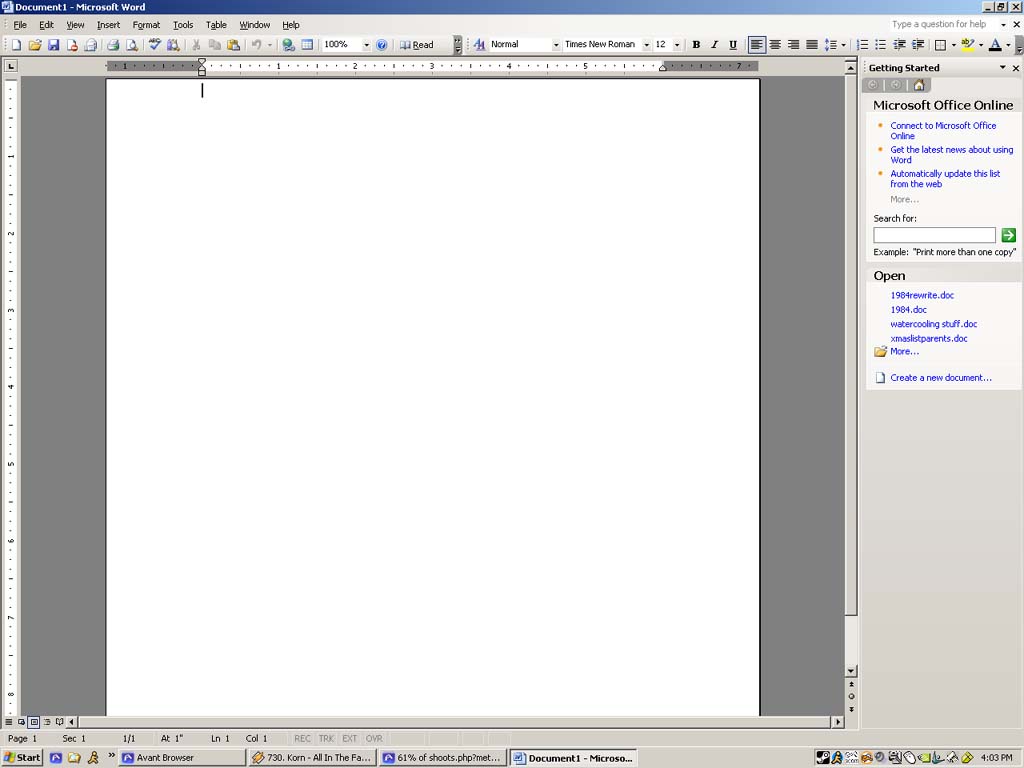Open the Table menu

(x=216, y=25)
